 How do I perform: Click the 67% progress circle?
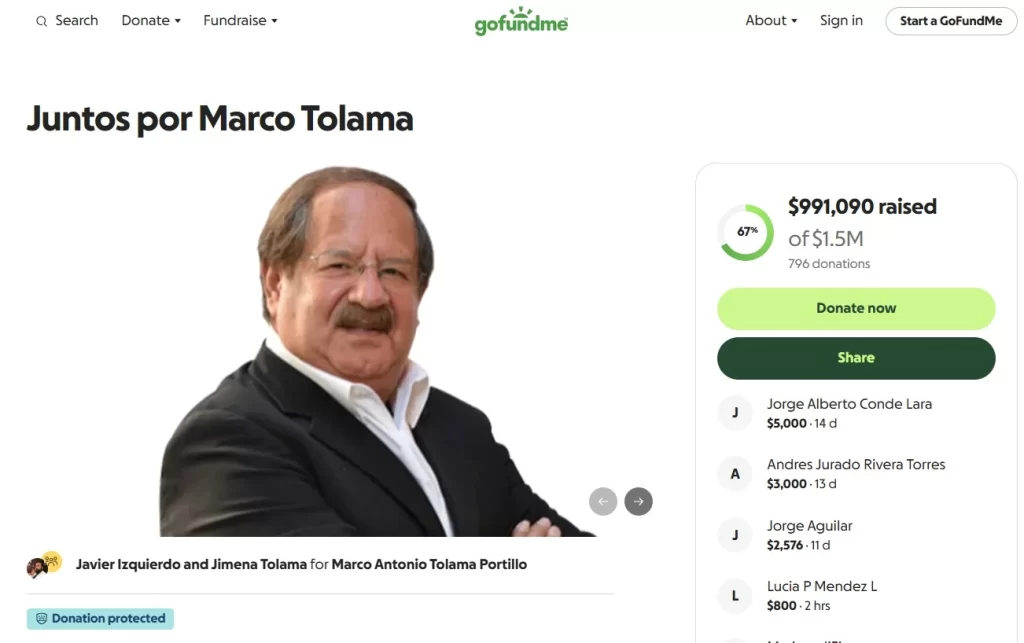click(x=746, y=232)
